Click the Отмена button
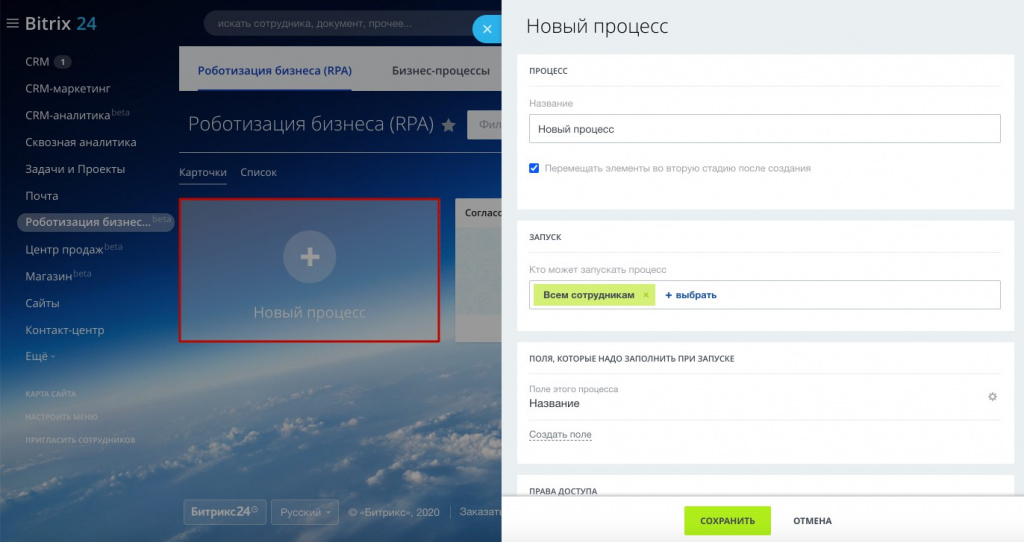The height and width of the screenshot is (542, 1024). tap(812, 520)
